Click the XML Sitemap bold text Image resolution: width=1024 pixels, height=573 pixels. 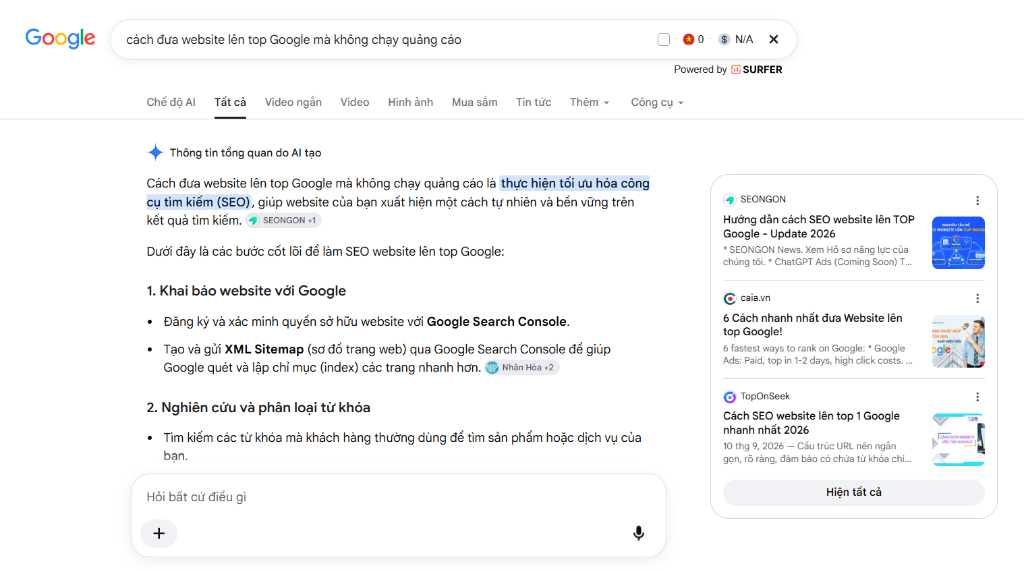(x=264, y=349)
